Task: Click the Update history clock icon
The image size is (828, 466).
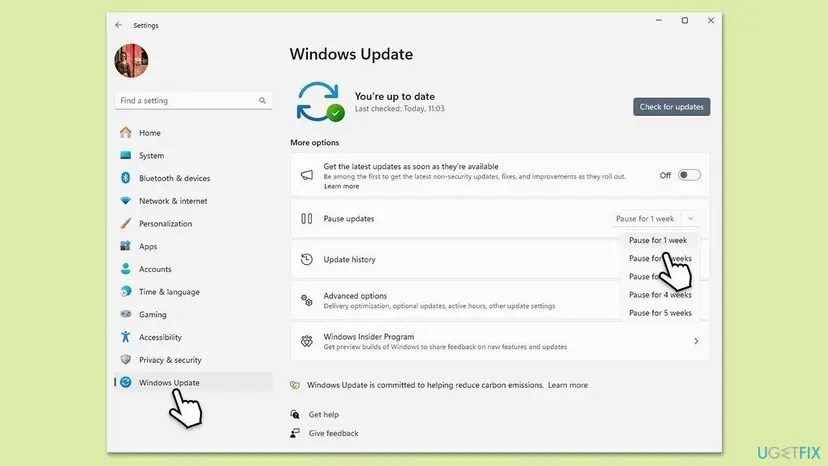Action: 307,259
